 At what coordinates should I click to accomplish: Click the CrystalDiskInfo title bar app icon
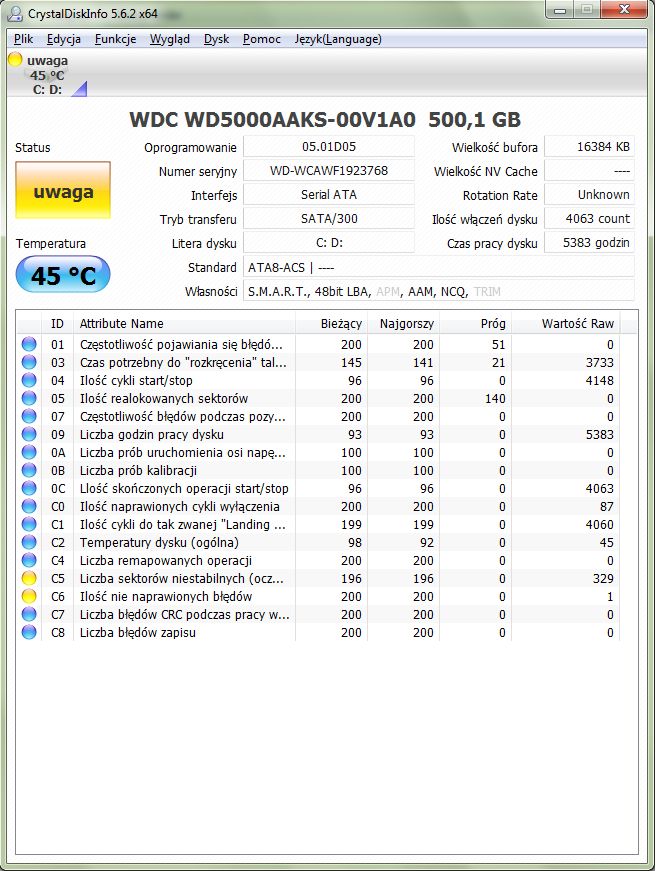pyautogui.click(x=16, y=13)
